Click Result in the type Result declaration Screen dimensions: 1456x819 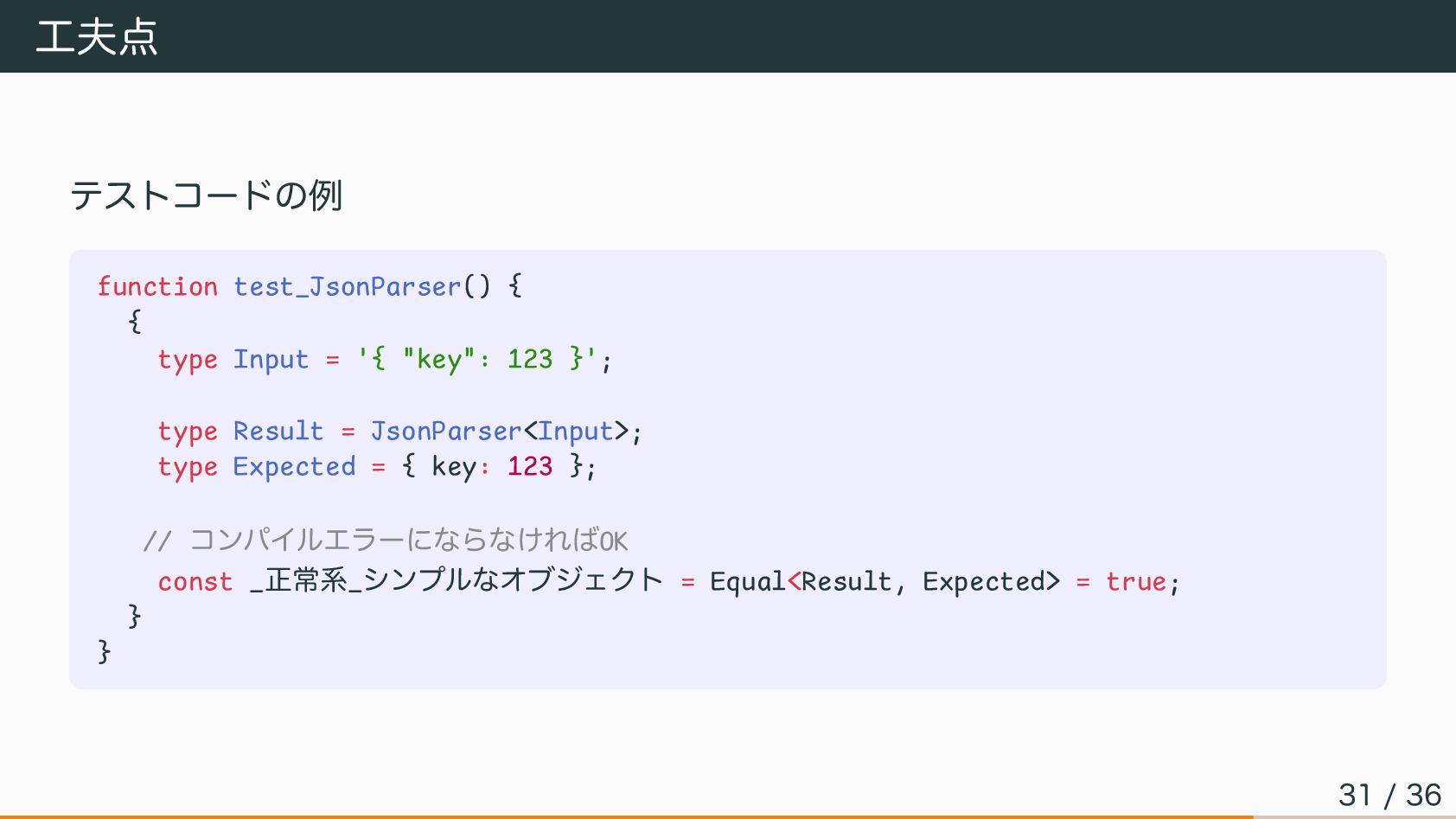point(278,431)
